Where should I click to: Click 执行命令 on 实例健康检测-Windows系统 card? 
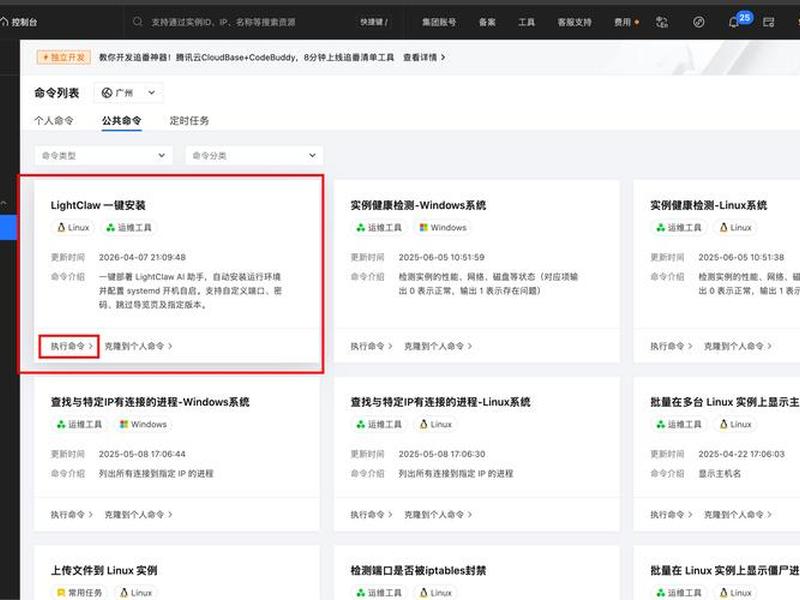371,346
